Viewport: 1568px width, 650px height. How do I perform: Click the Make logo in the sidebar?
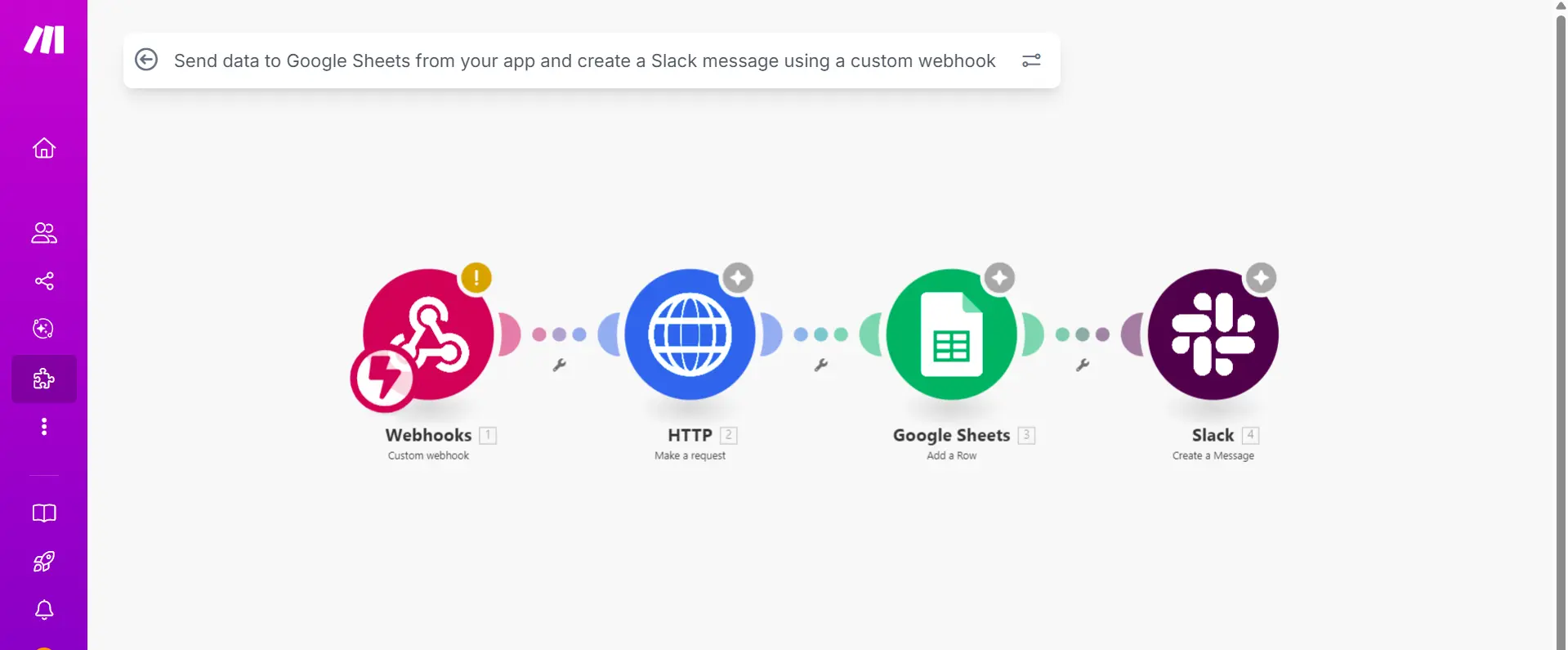pos(44,39)
